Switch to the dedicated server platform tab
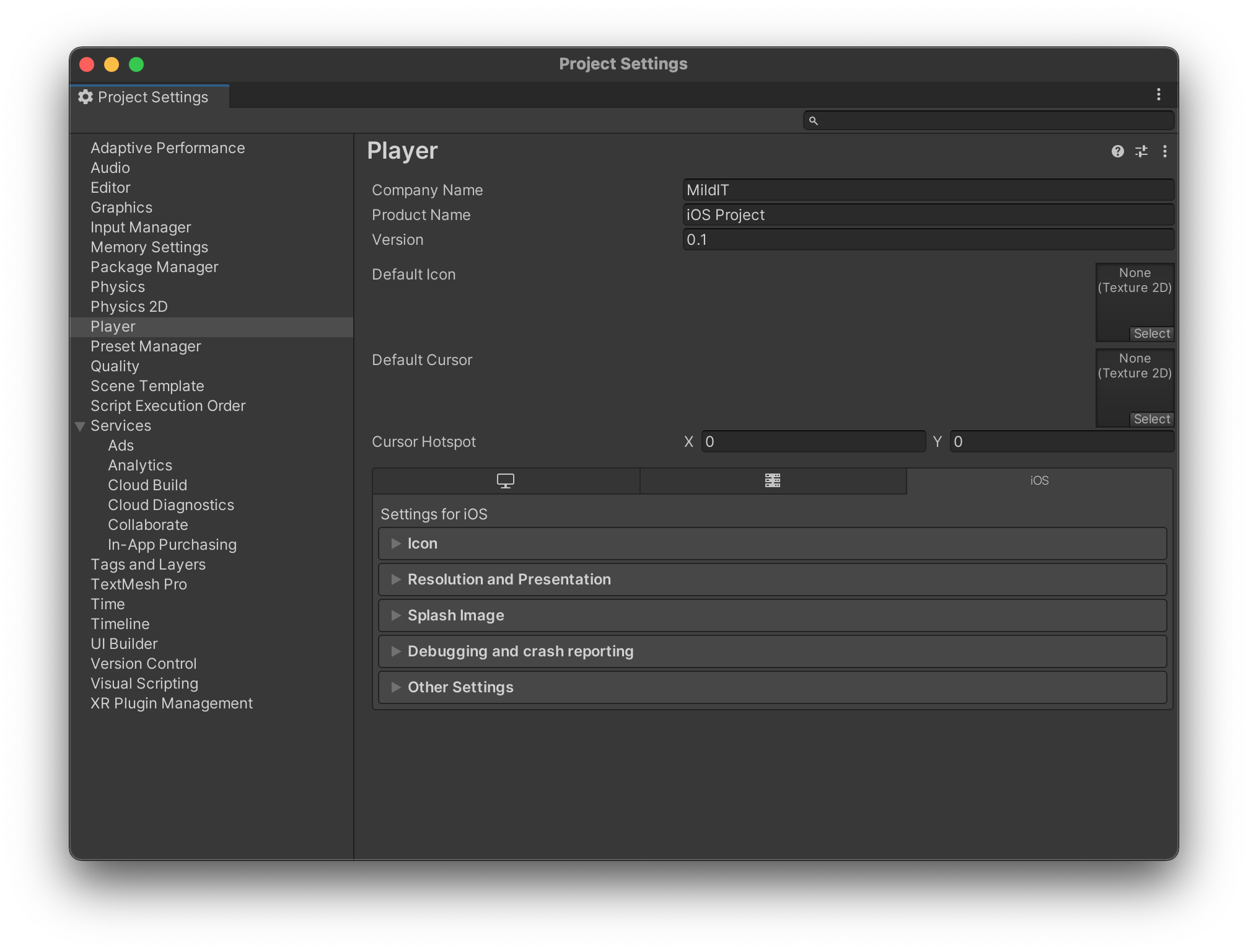1248x952 pixels. tap(773, 481)
